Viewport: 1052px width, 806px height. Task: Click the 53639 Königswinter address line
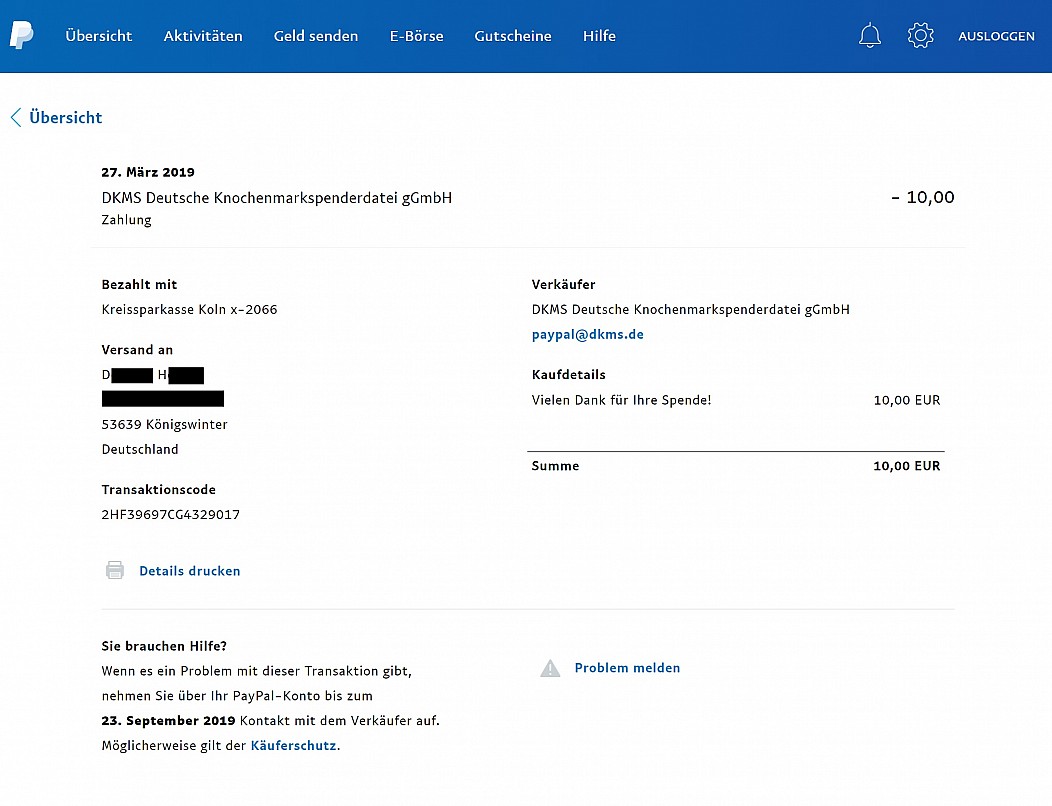click(164, 424)
